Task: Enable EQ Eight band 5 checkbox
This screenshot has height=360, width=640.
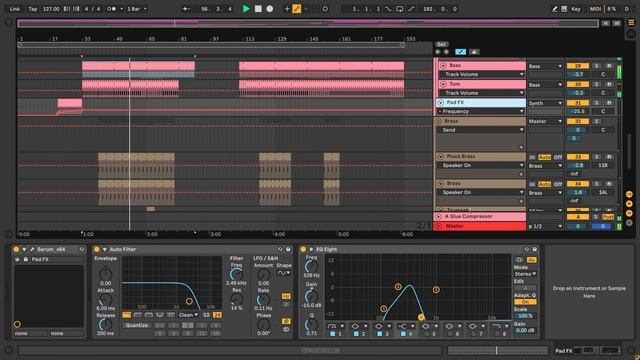Action: (427, 334)
